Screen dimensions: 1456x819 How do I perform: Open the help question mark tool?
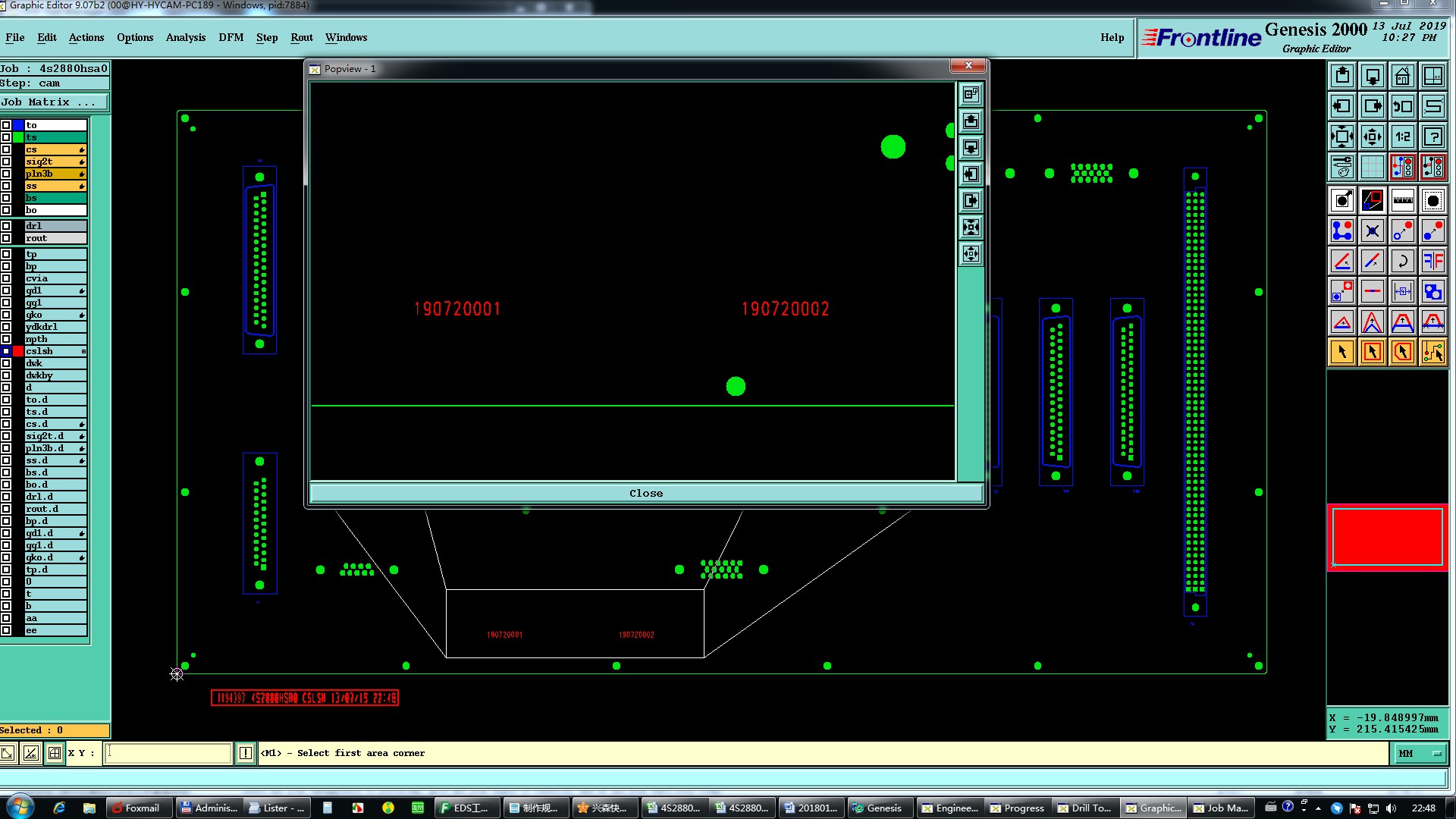(x=1432, y=137)
